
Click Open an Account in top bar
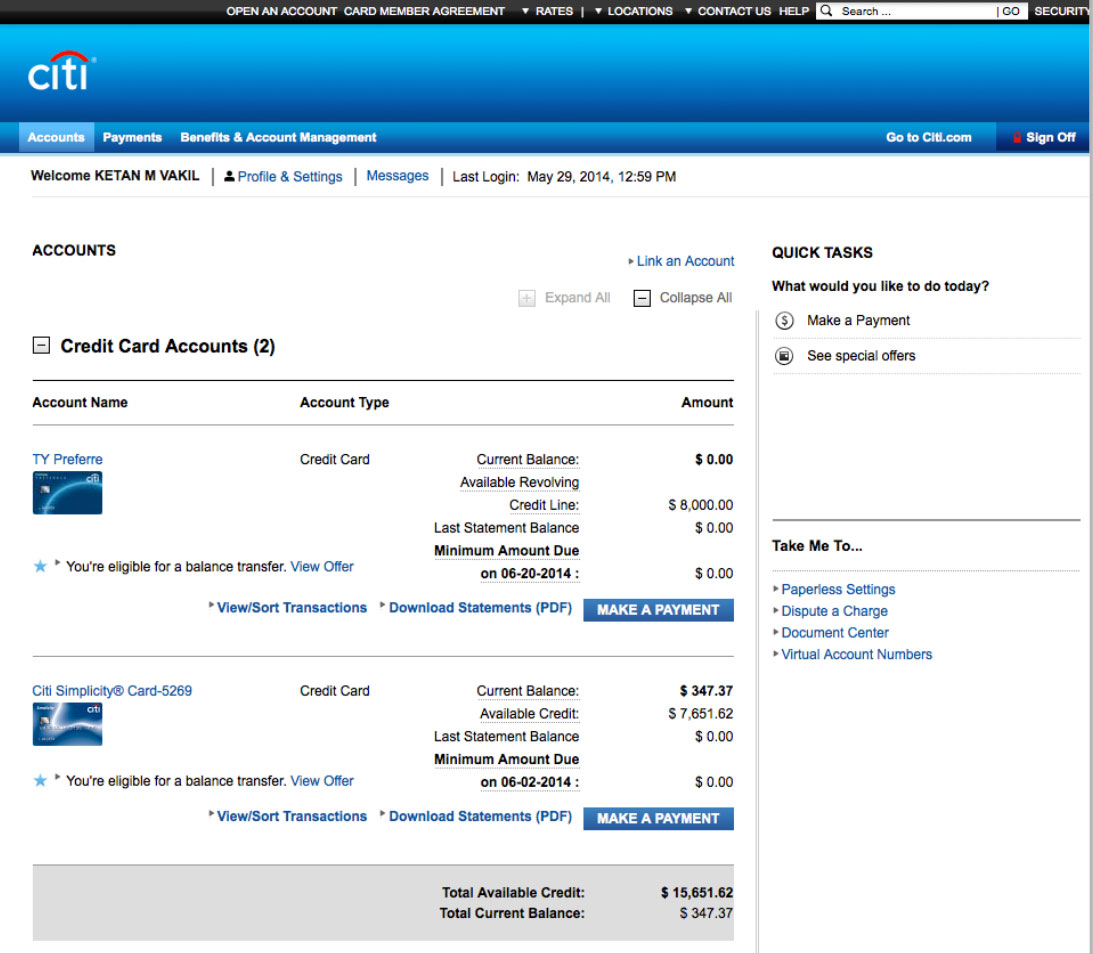click(282, 11)
